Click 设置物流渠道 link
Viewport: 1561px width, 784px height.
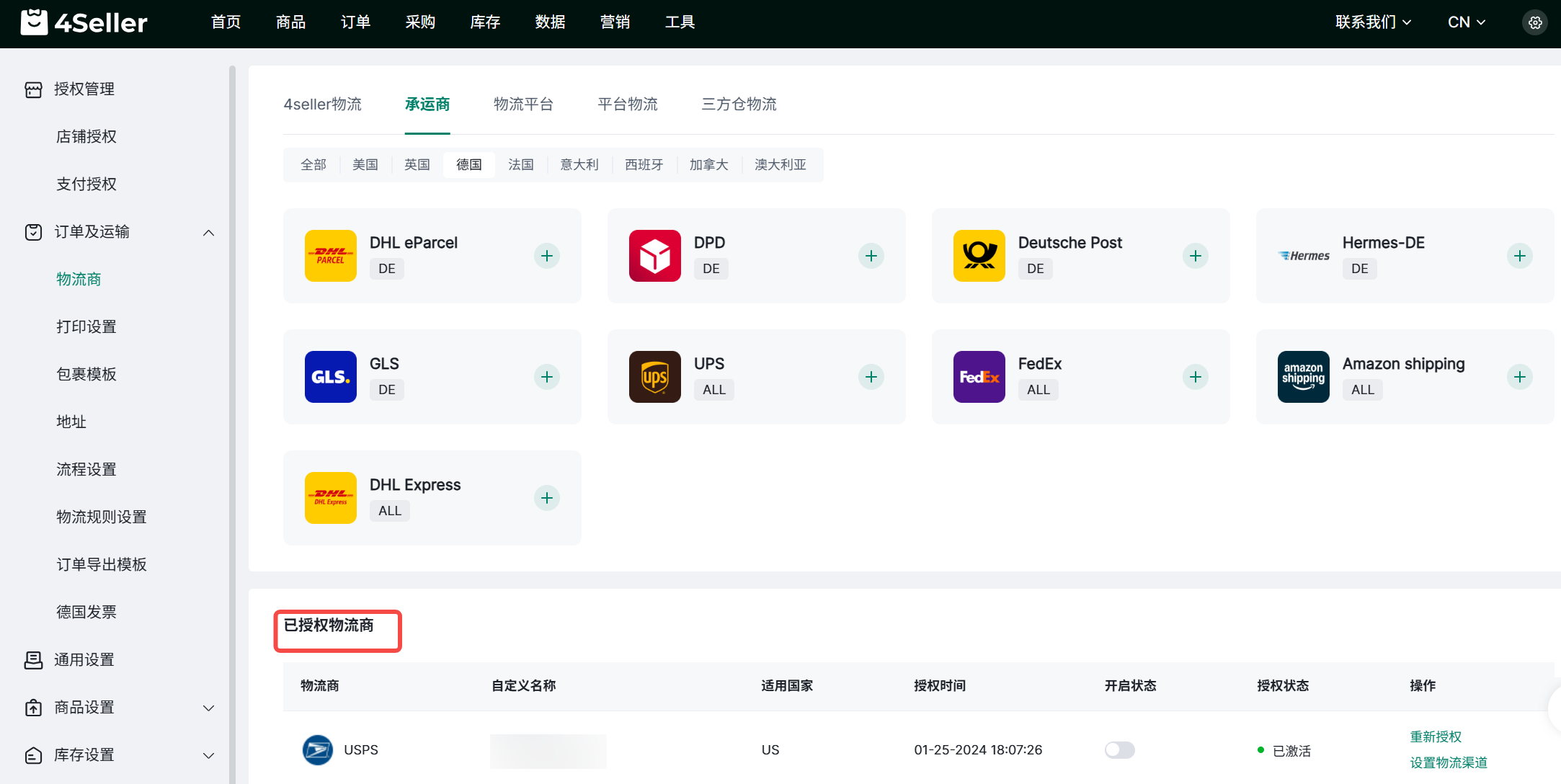coord(1449,762)
